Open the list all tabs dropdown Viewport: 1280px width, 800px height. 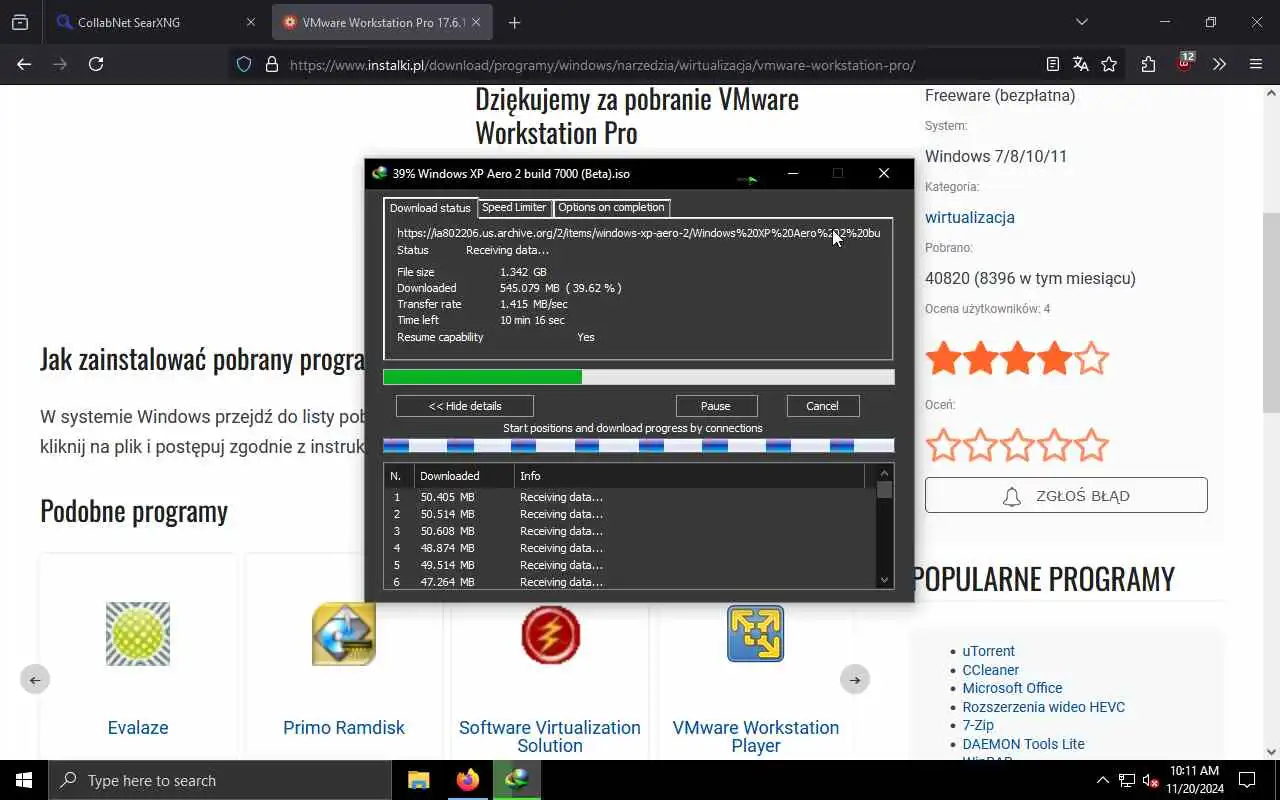1081,22
